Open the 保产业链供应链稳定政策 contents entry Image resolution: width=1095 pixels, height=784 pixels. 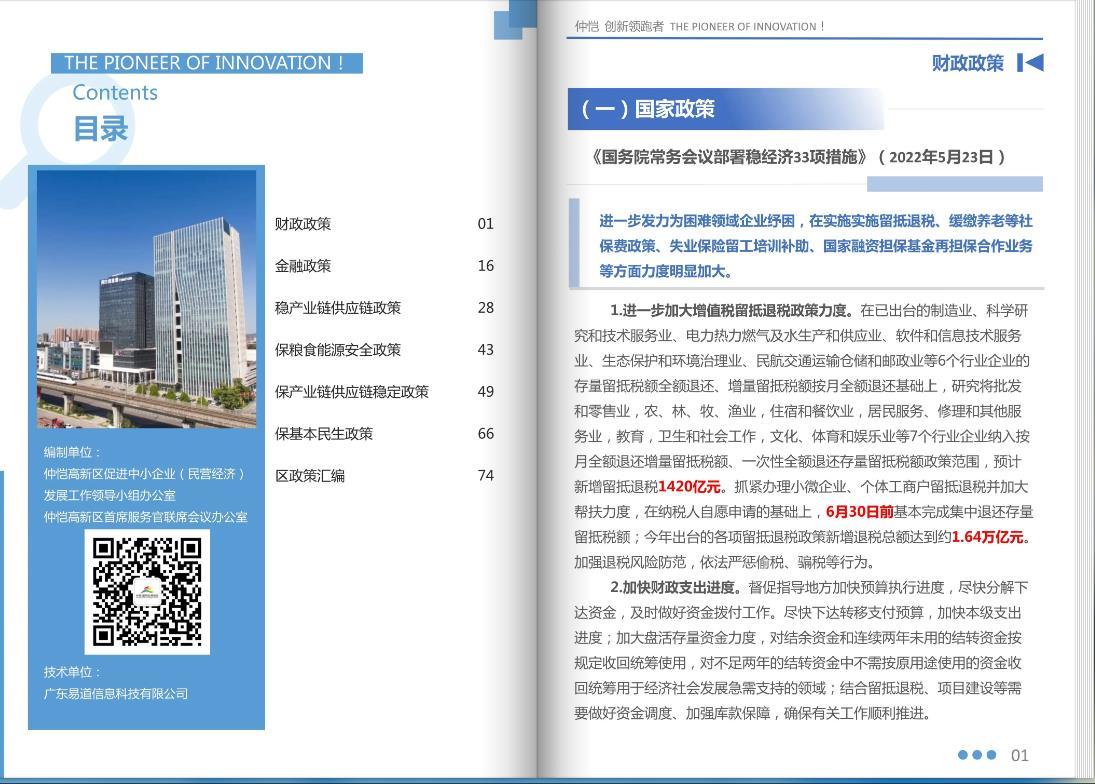pos(351,392)
